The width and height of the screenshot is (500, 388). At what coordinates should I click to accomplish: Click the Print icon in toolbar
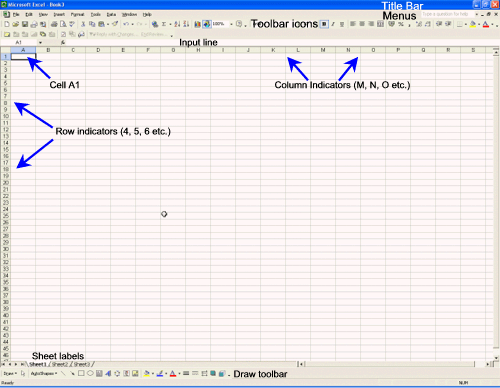tap(54, 24)
